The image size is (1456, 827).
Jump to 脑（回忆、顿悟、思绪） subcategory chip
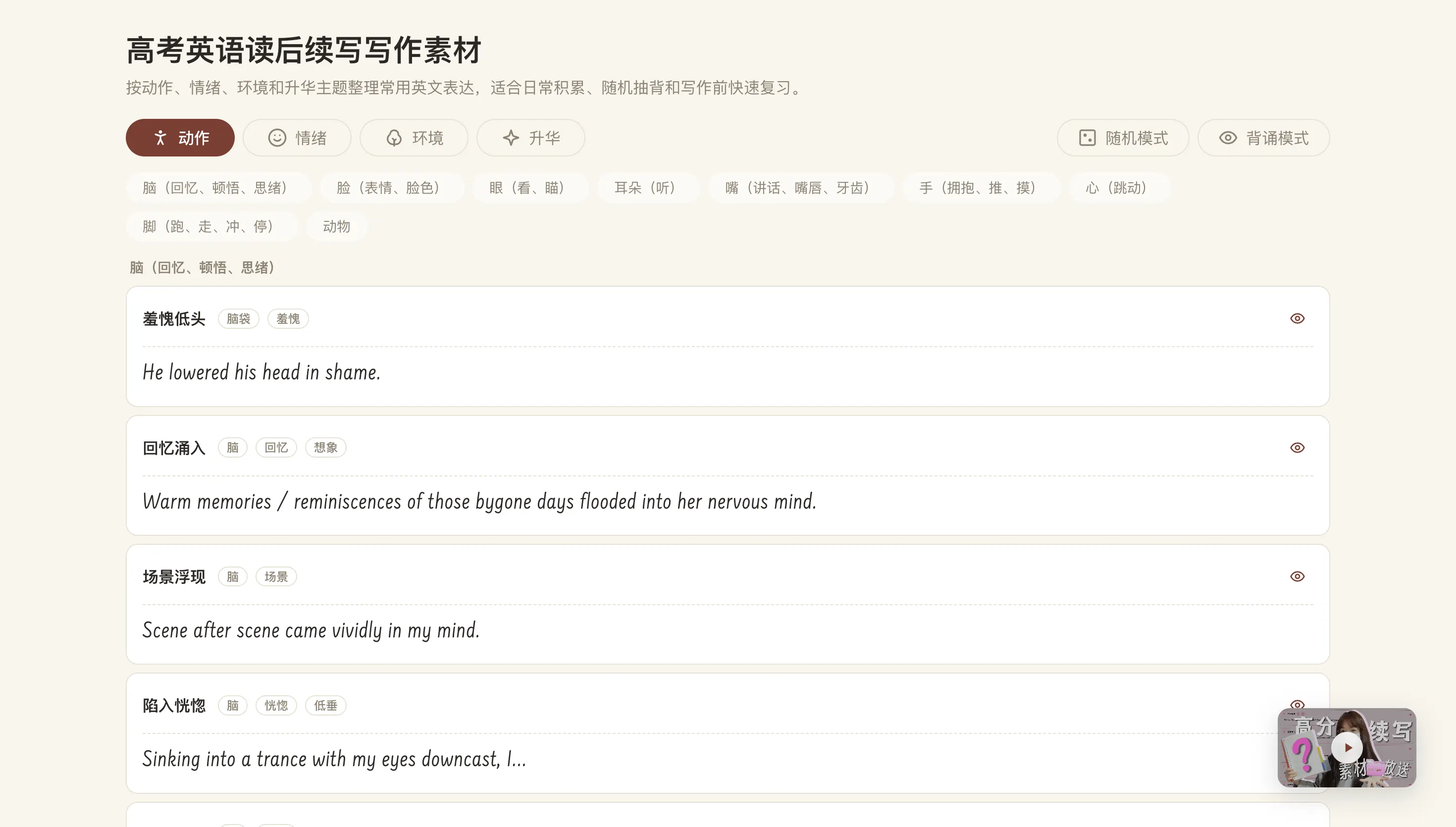(x=218, y=188)
